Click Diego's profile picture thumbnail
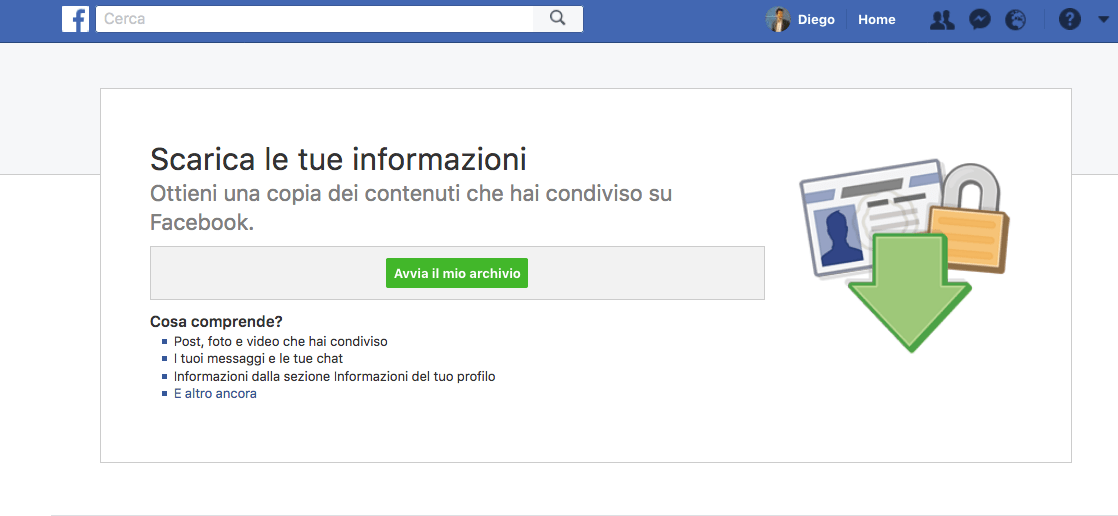This screenshot has height=516, width=1118. point(778,20)
